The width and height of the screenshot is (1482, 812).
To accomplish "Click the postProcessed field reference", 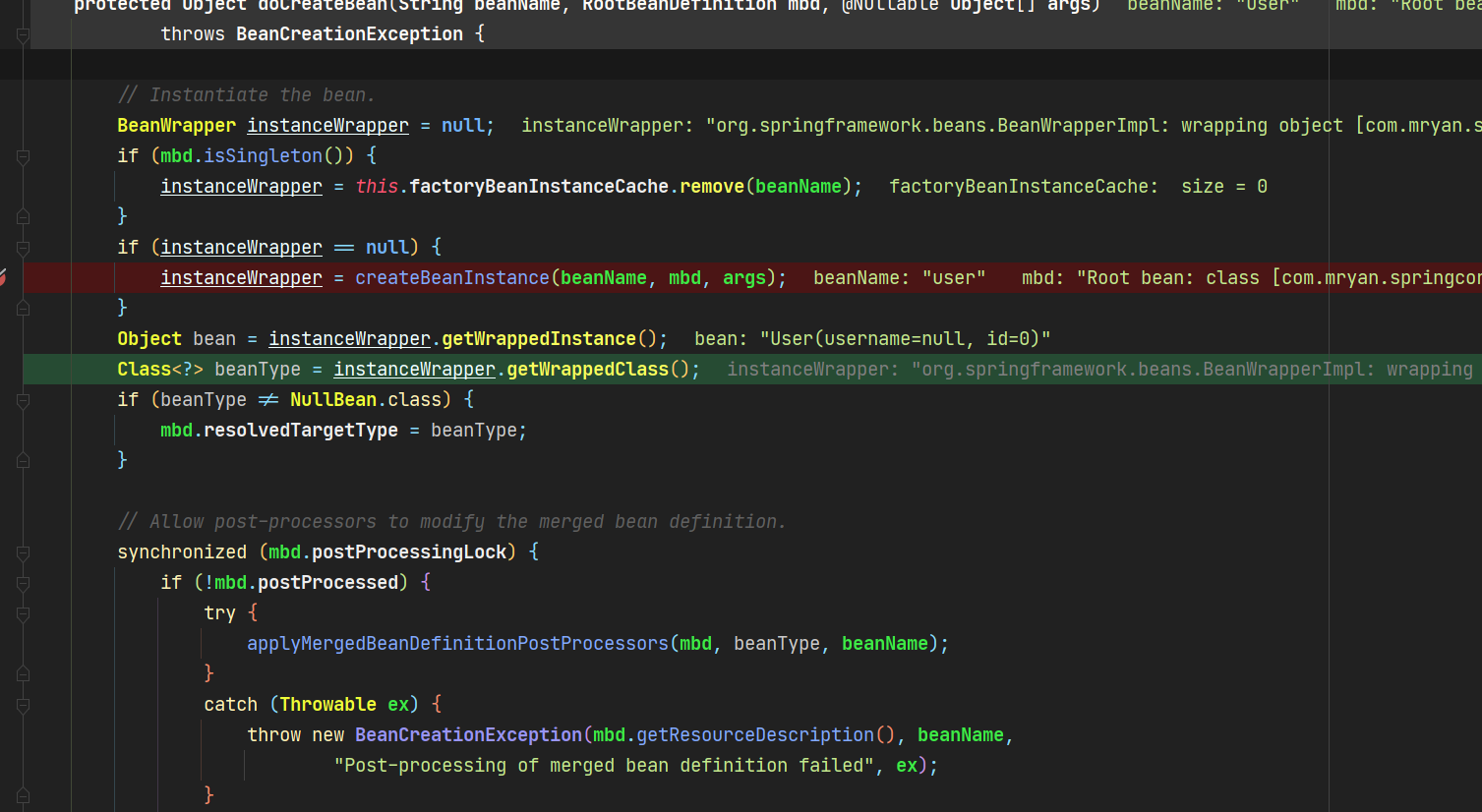I will [x=327, y=583].
